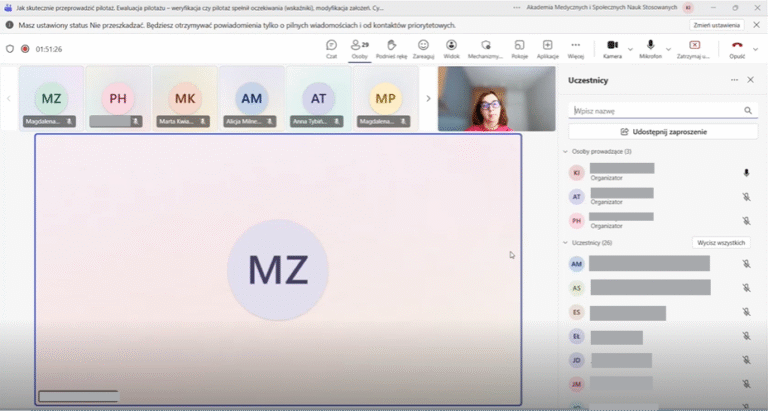Viewport: 768px width, 411px height.
Task: Expand the dropdown arrow next to Opuść
Action: click(x=755, y=46)
